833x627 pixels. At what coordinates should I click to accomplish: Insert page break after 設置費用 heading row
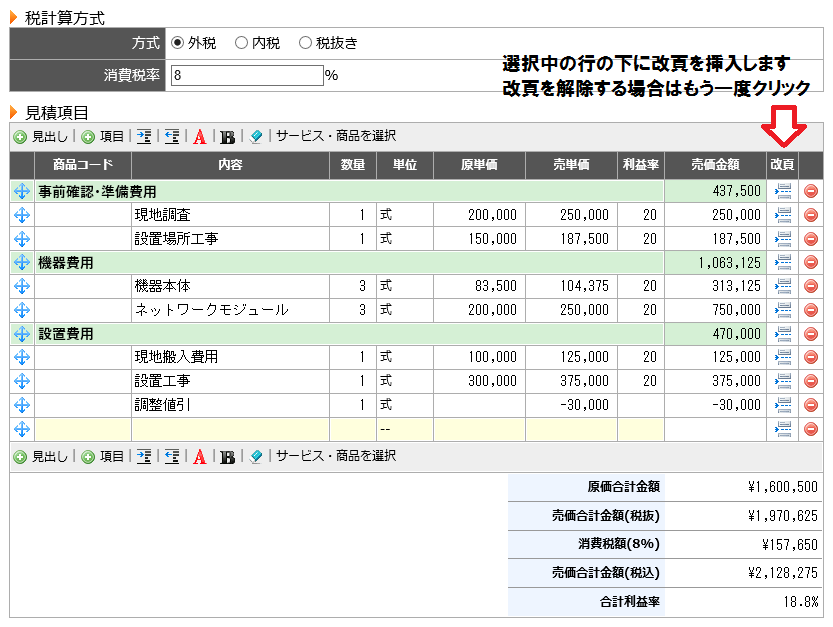(x=783, y=334)
